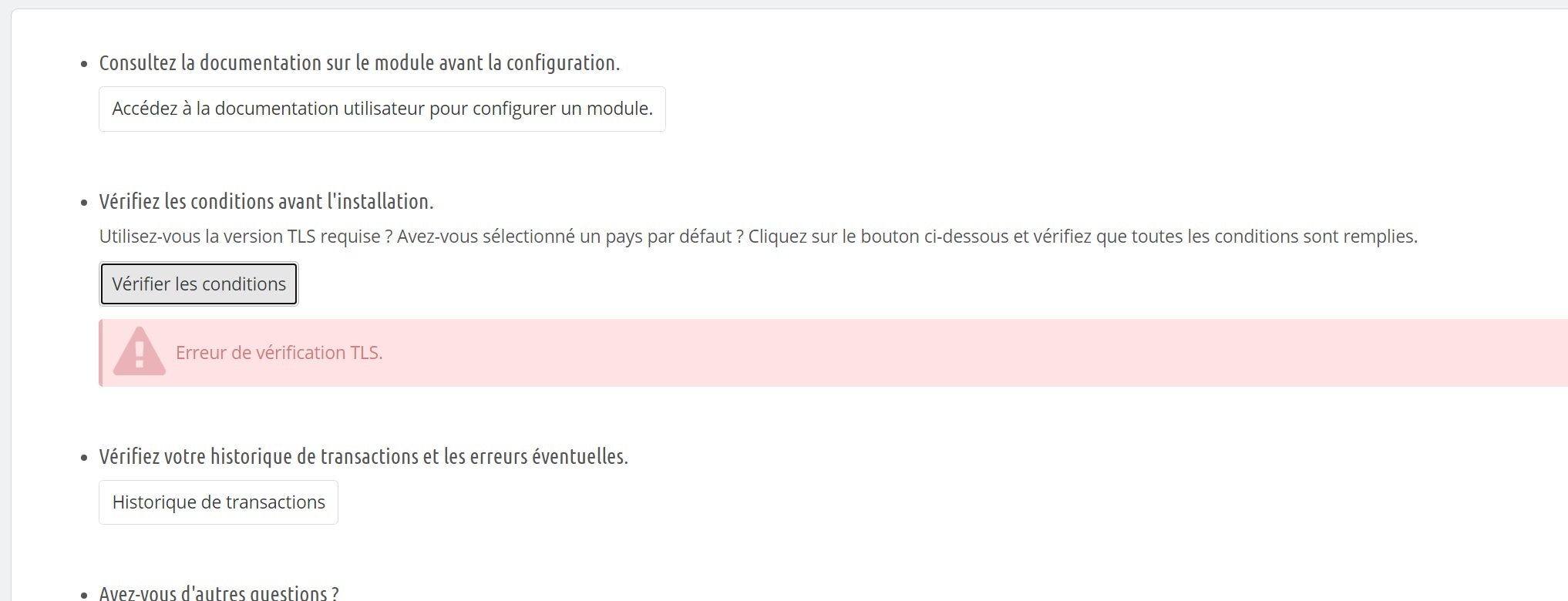This screenshot has width=1568, height=601.
Task: Click the sentence 'Avez-vous sélectionné un pays par défaut ?'
Action: click(570, 237)
